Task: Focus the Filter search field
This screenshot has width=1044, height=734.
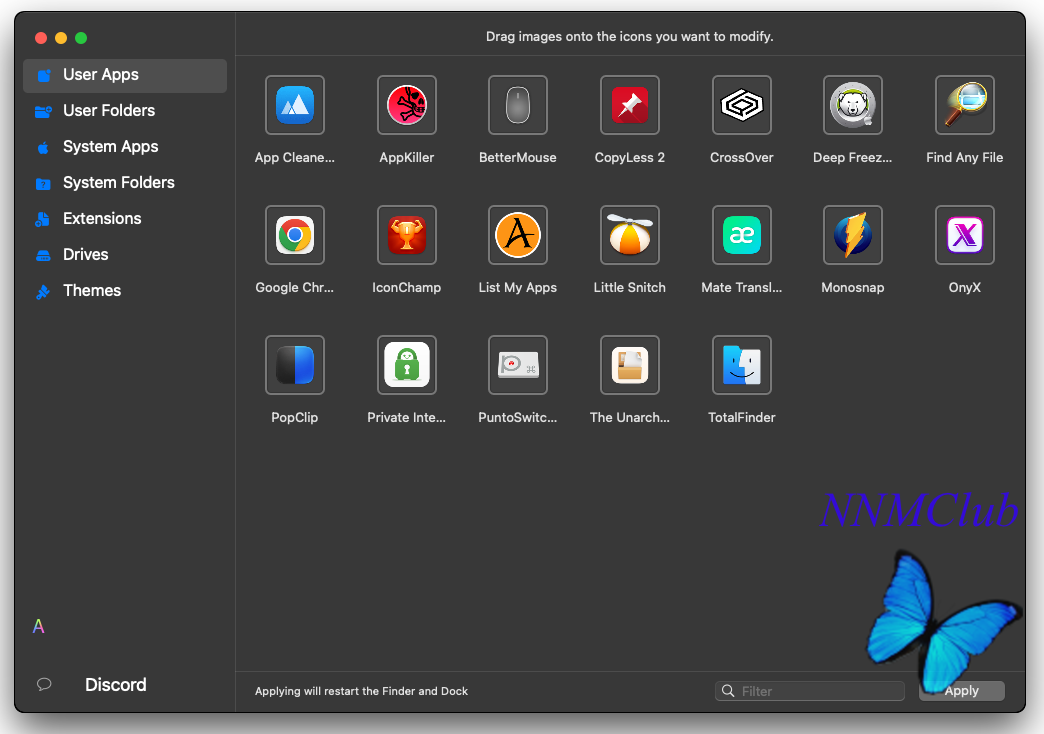Action: [x=810, y=691]
